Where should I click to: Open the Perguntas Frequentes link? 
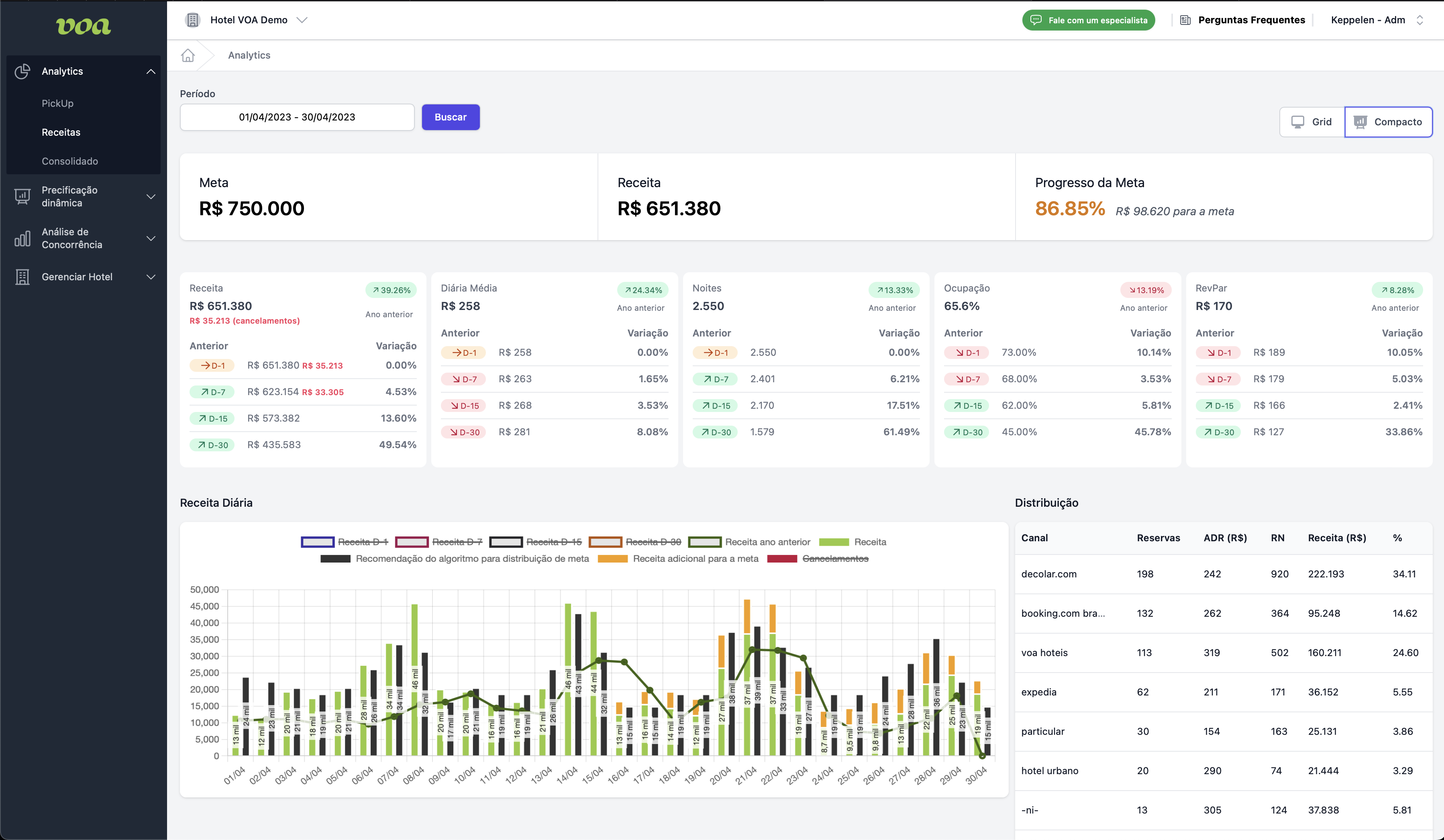tap(1242, 20)
